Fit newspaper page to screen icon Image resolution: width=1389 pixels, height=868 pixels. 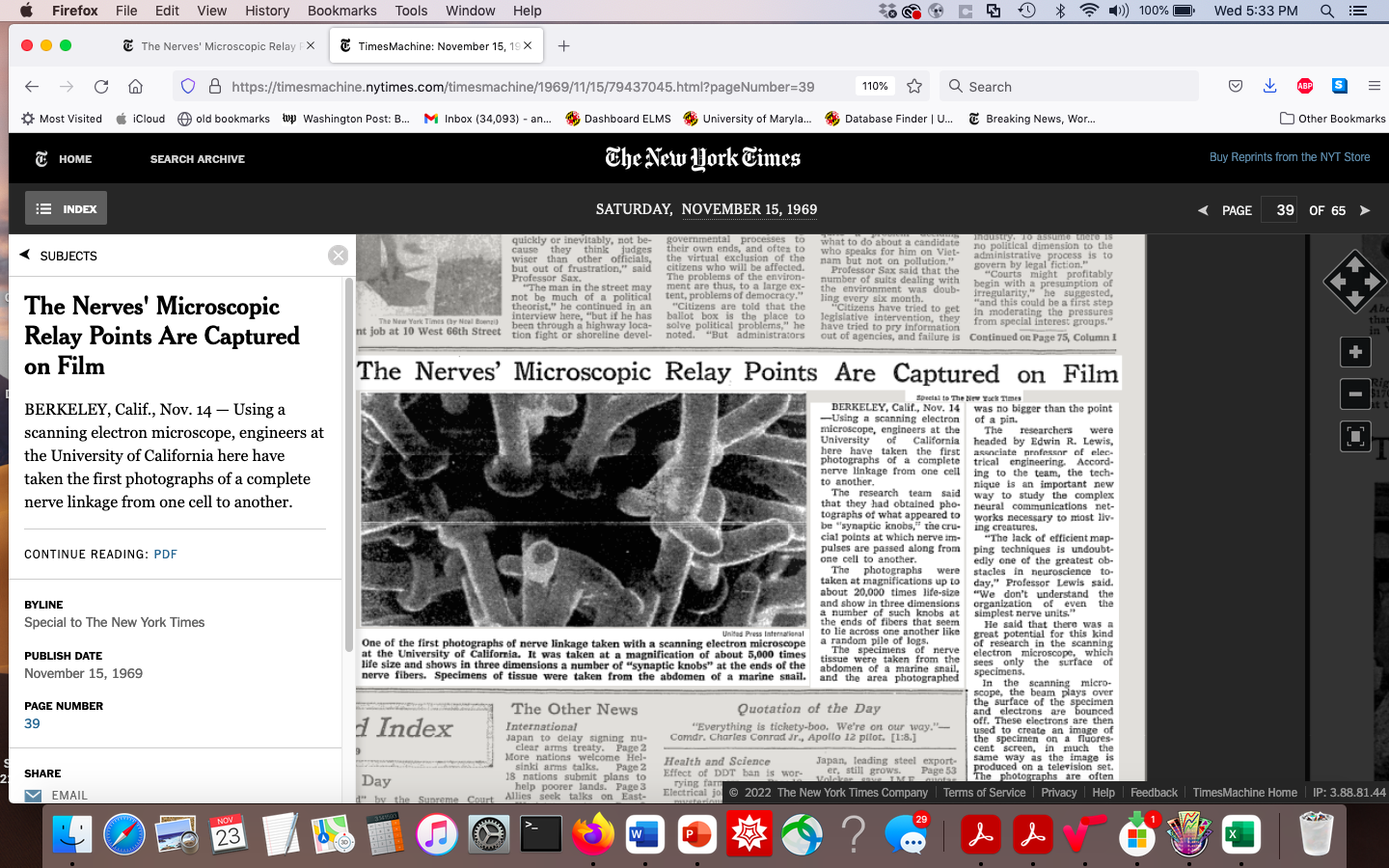[x=1355, y=436]
